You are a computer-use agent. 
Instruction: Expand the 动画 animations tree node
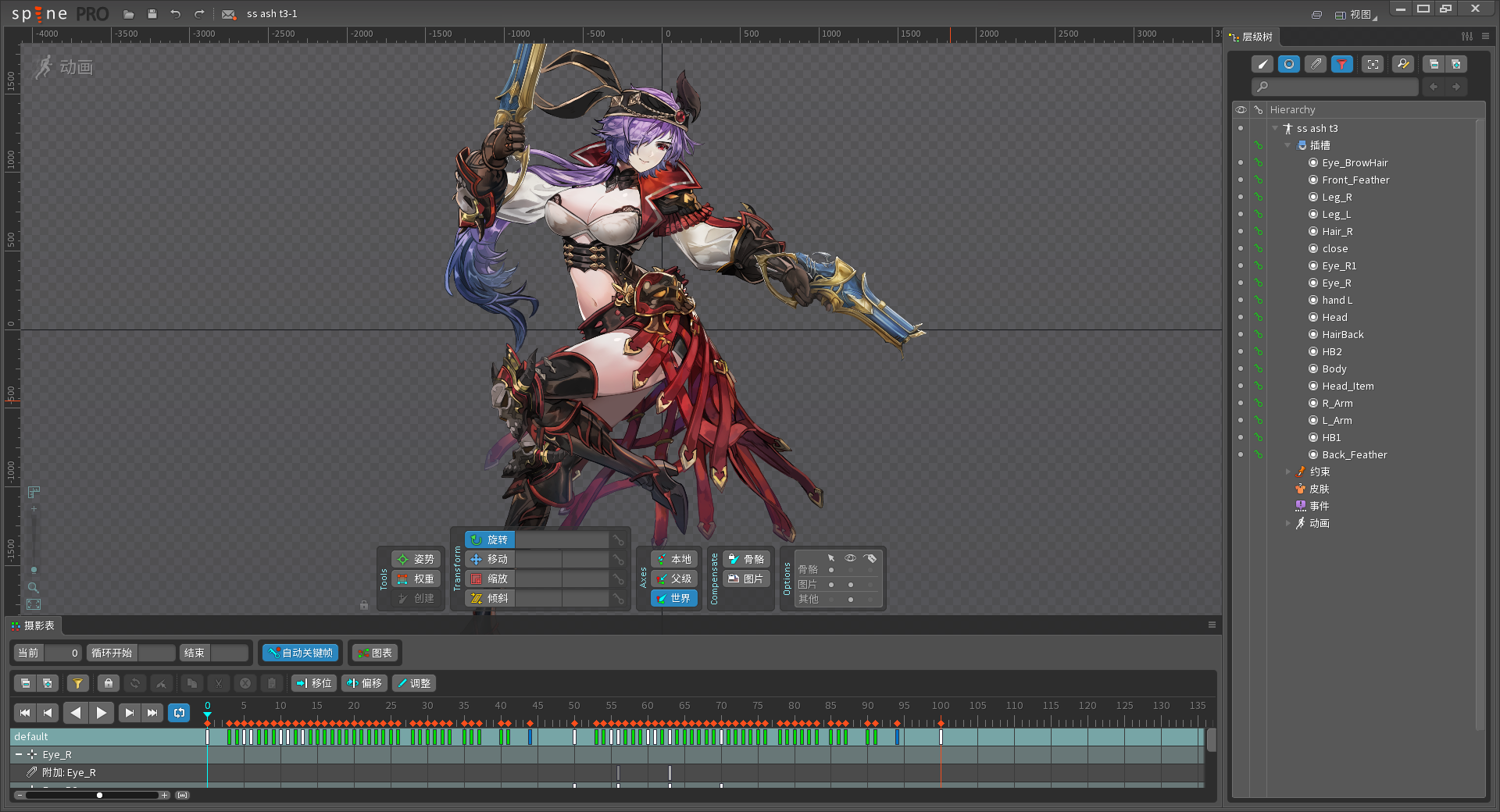(x=1287, y=523)
